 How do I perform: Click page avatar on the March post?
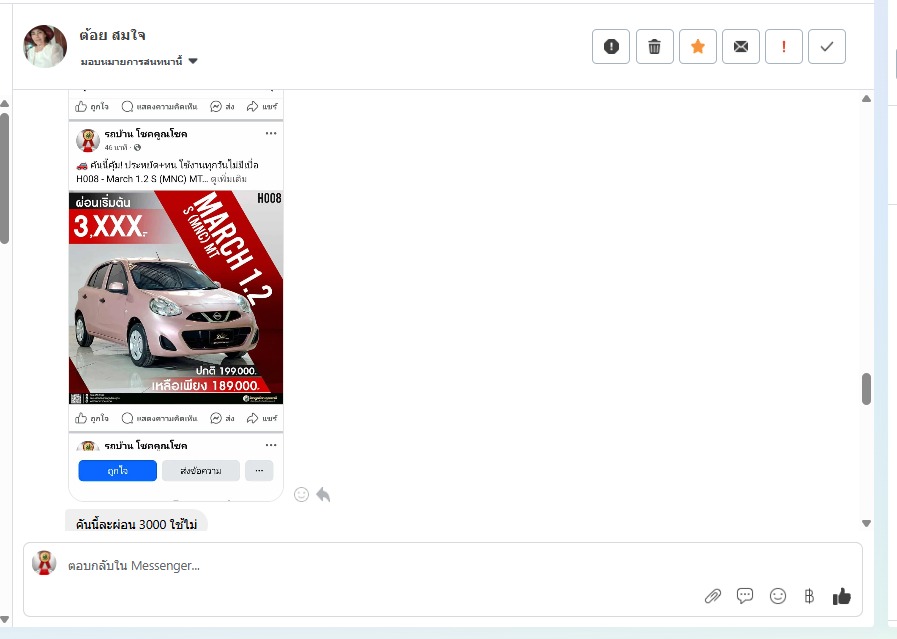point(88,140)
